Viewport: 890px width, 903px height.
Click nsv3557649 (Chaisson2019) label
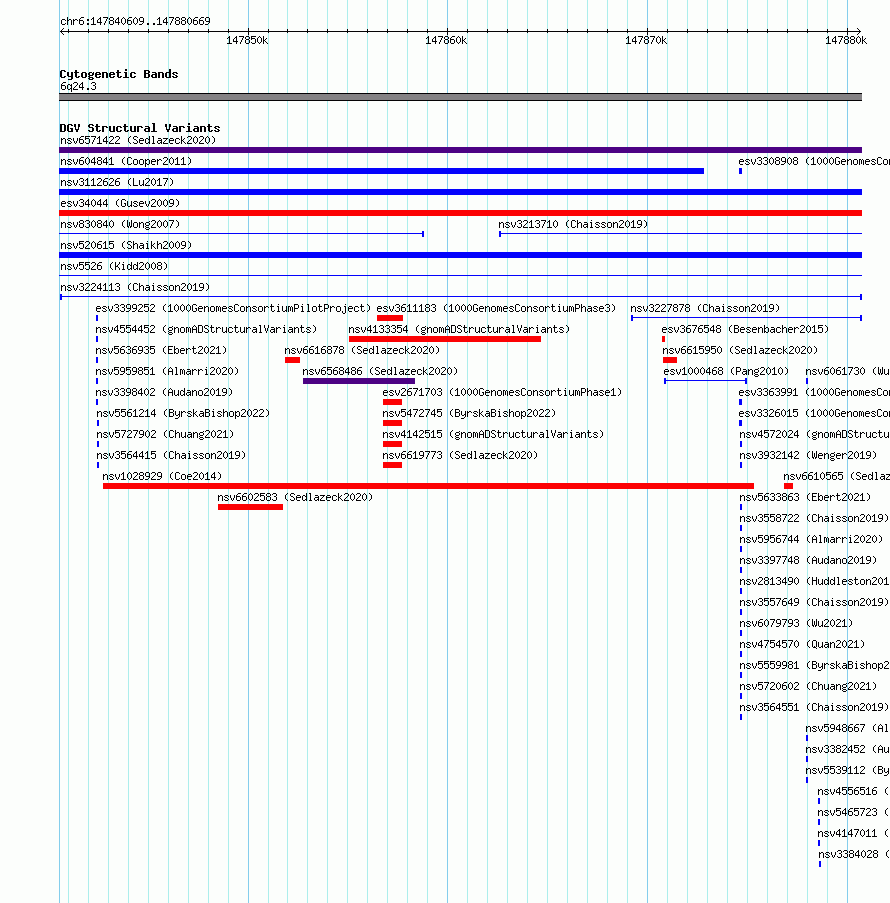[814, 602]
